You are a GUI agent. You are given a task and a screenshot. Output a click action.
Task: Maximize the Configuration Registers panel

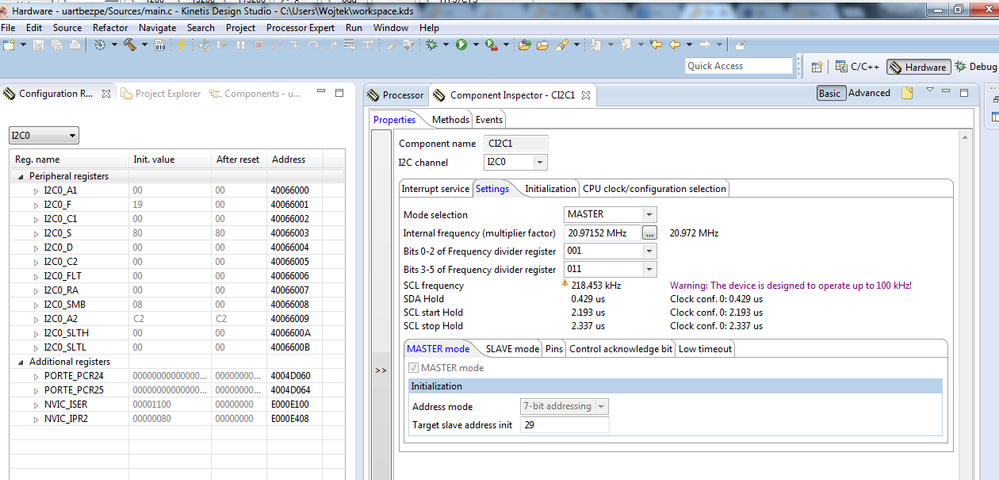(340, 92)
